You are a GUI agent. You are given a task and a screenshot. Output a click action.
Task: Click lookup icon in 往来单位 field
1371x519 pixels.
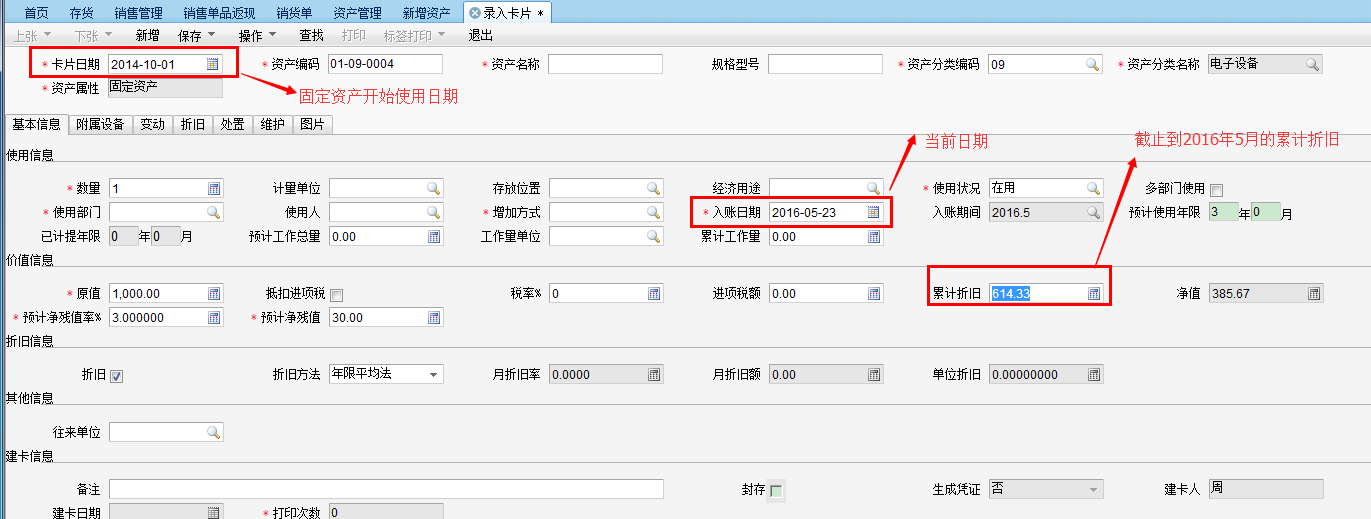point(214,432)
